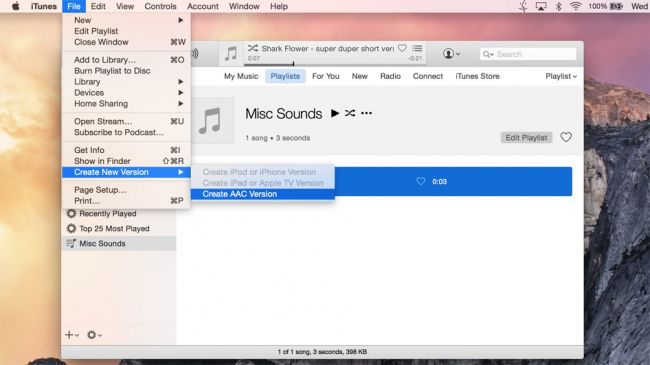Choose Create AAC Version

coord(263,194)
